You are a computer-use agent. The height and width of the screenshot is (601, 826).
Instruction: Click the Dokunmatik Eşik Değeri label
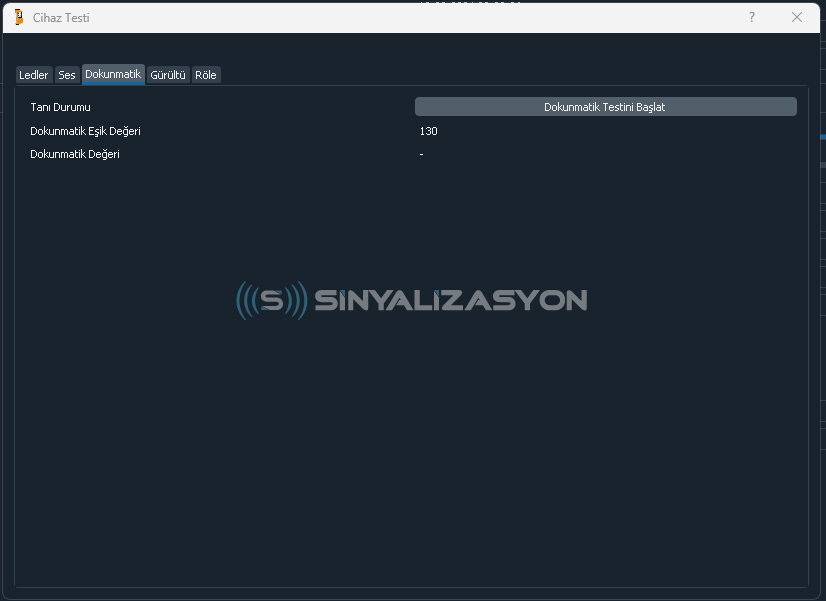coord(85,131)
